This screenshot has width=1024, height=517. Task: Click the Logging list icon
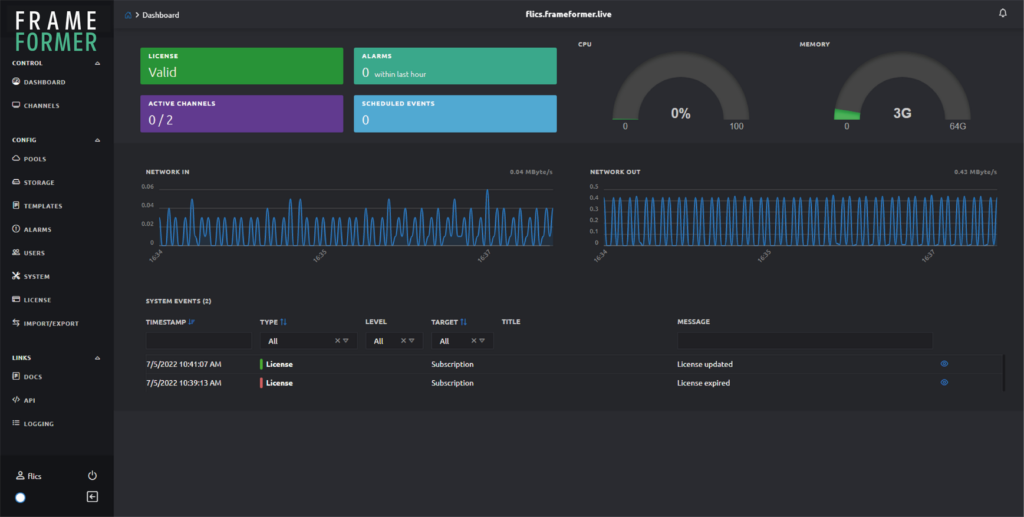point(16,423)
